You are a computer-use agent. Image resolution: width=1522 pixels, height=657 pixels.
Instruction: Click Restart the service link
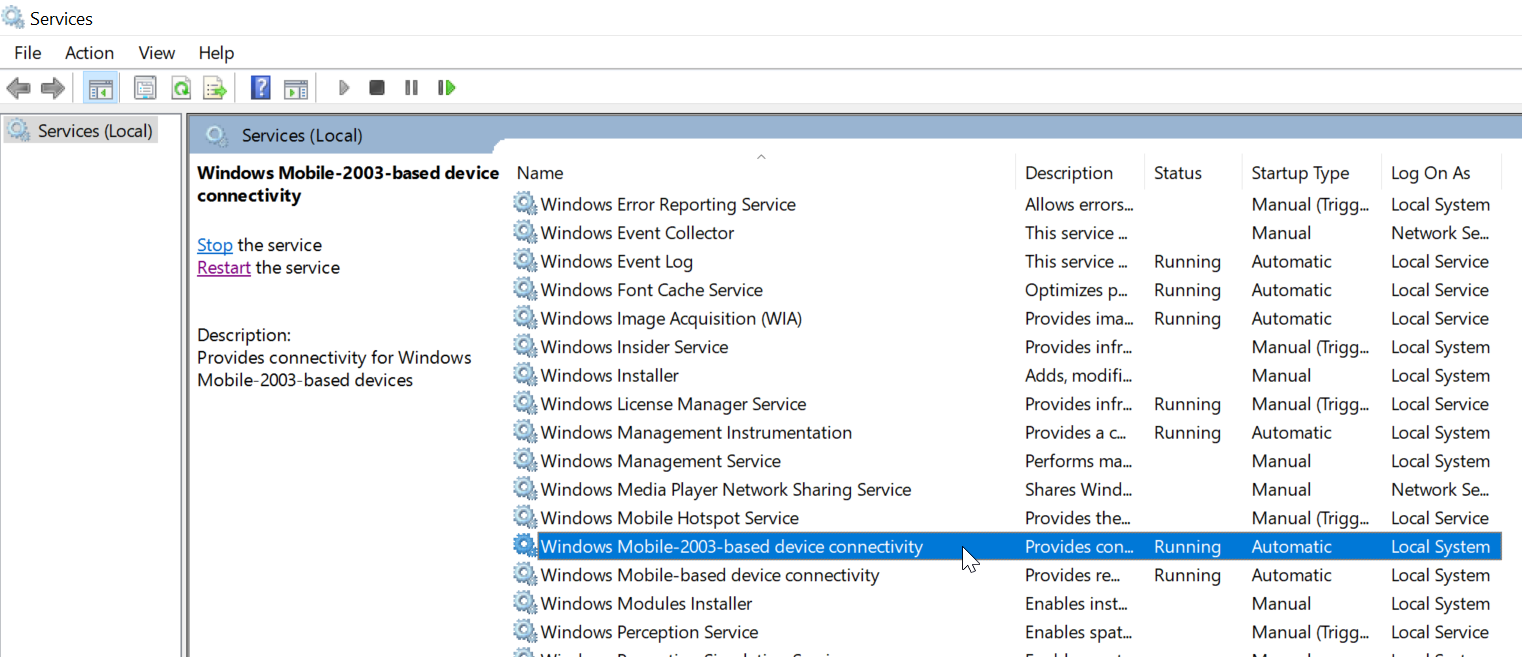click(224, 268)
